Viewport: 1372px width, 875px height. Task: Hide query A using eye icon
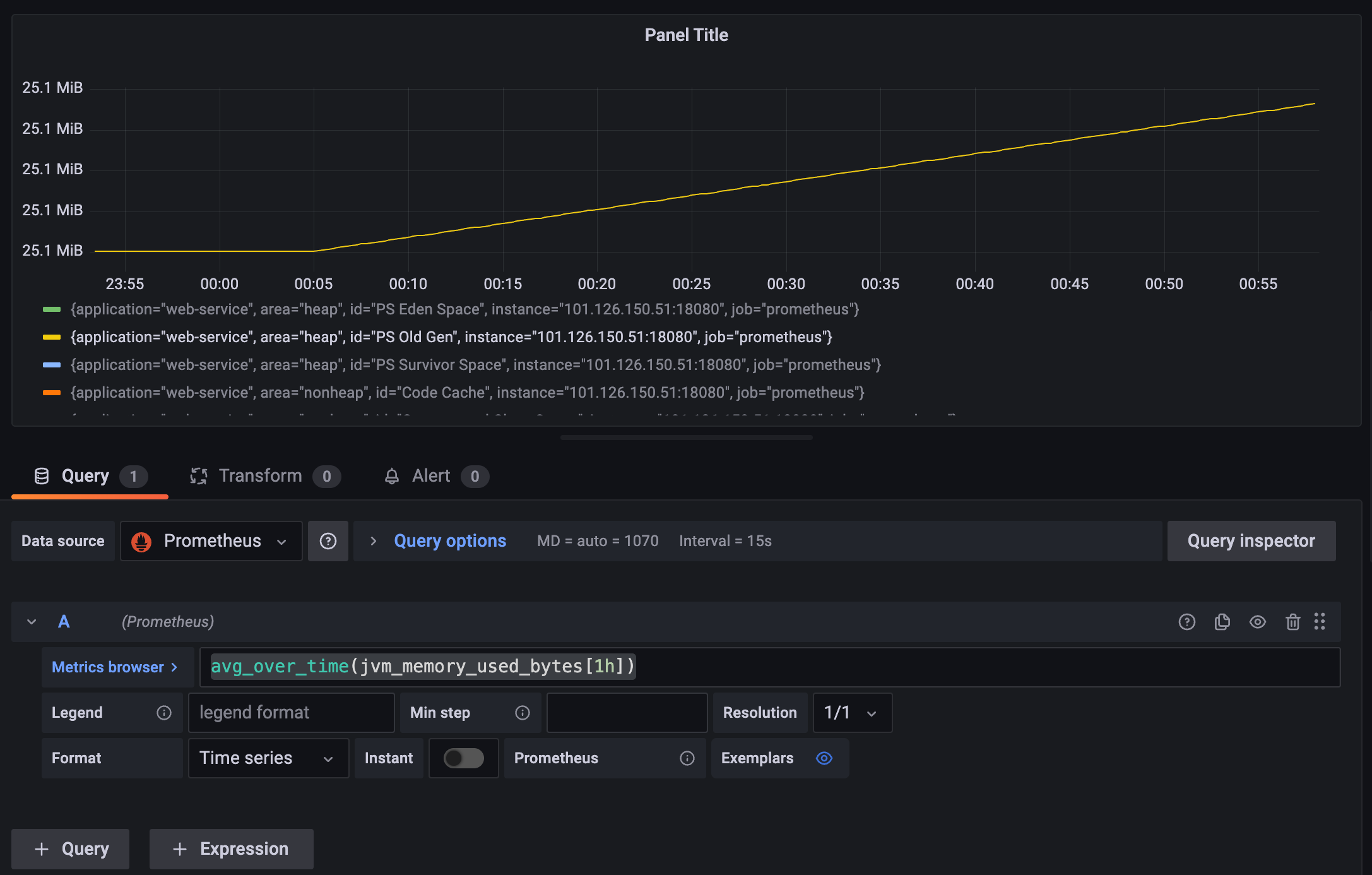(x=1257, y=622)
